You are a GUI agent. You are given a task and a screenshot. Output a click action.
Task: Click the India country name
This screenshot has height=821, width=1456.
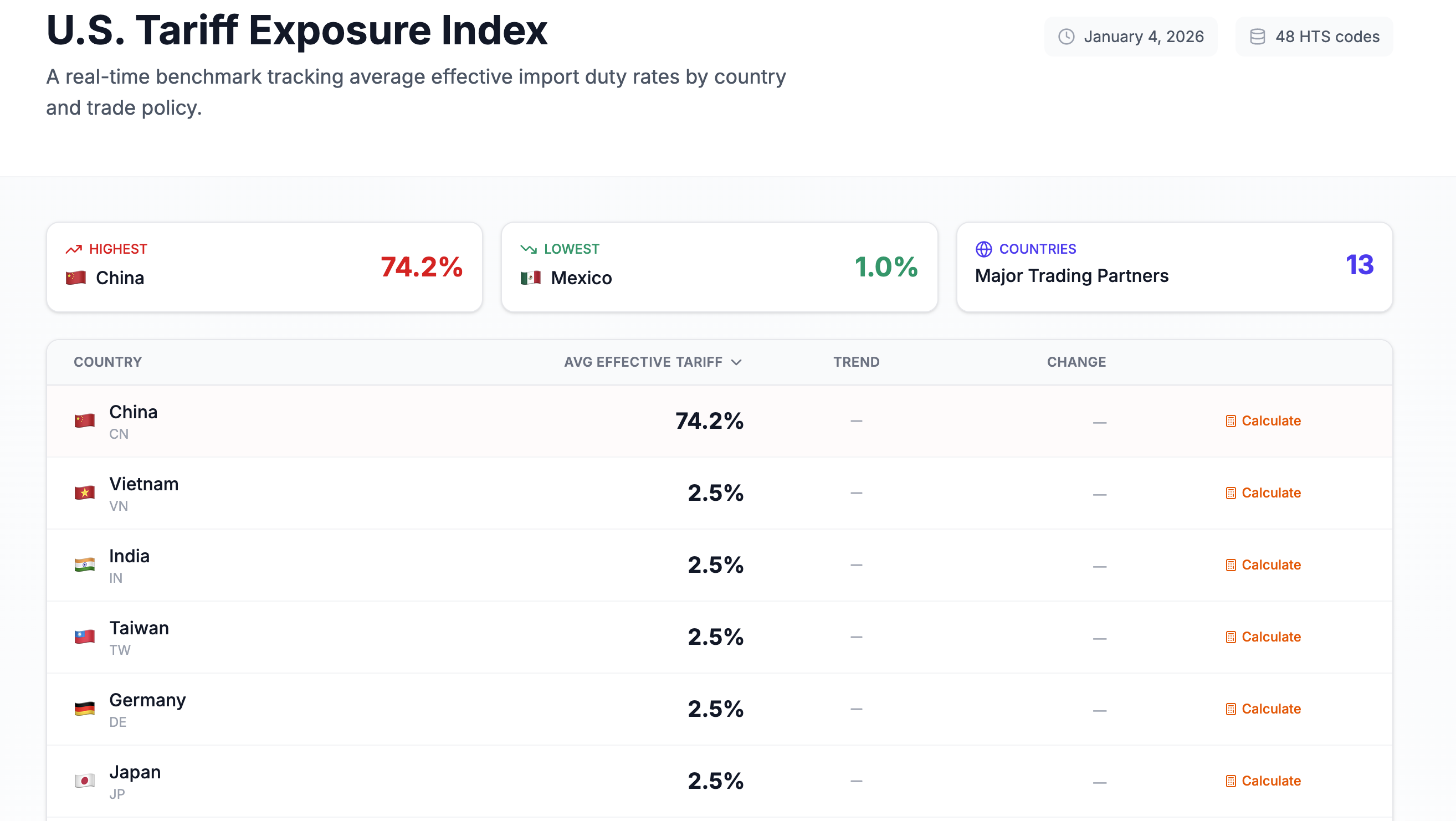[130, 556]
